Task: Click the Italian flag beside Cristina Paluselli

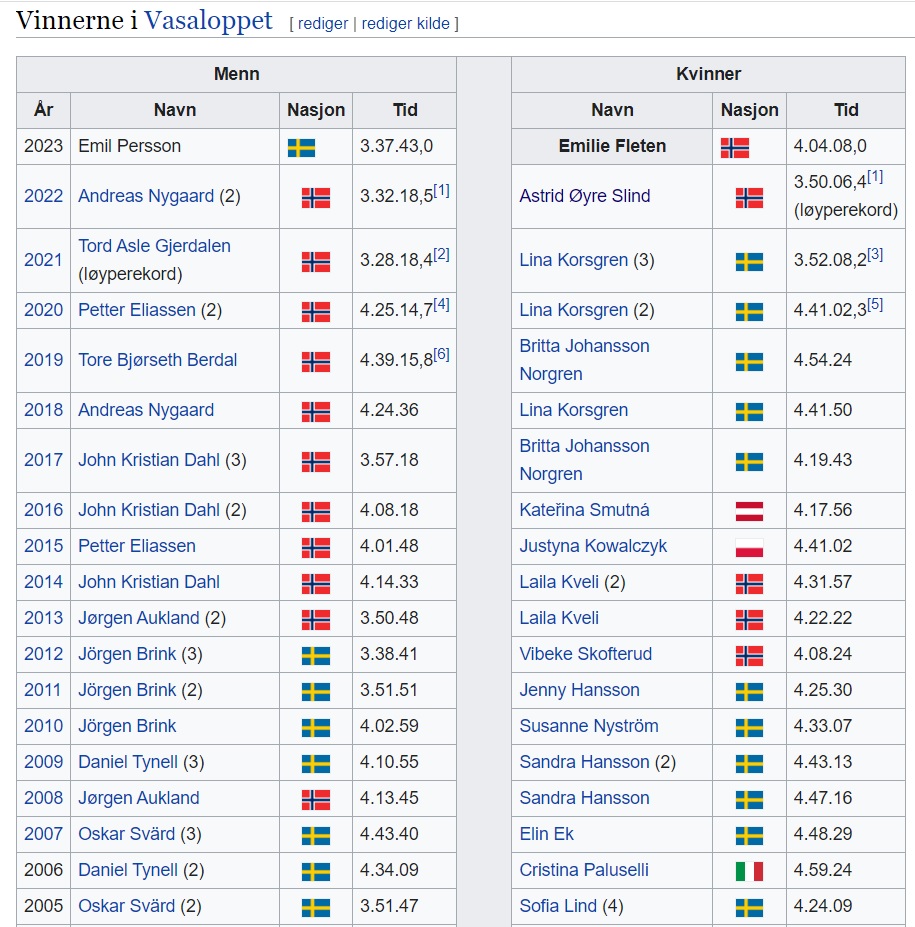Action: coord(749,871)
